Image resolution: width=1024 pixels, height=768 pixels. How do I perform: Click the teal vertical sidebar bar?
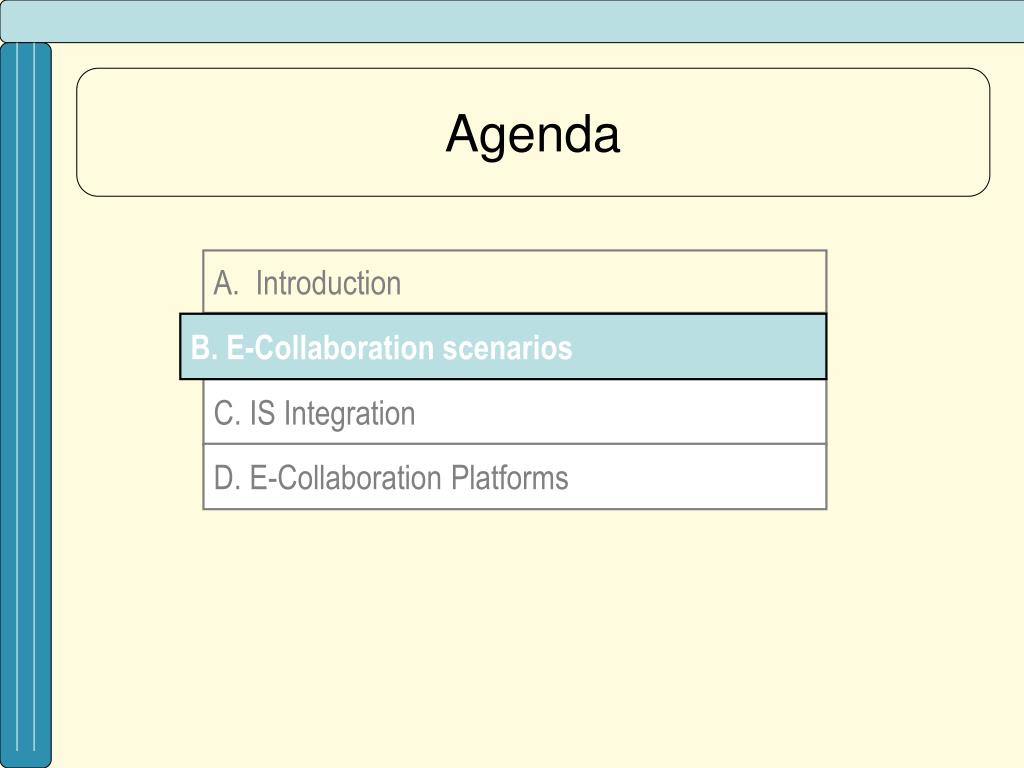click(x=25, y=405)
